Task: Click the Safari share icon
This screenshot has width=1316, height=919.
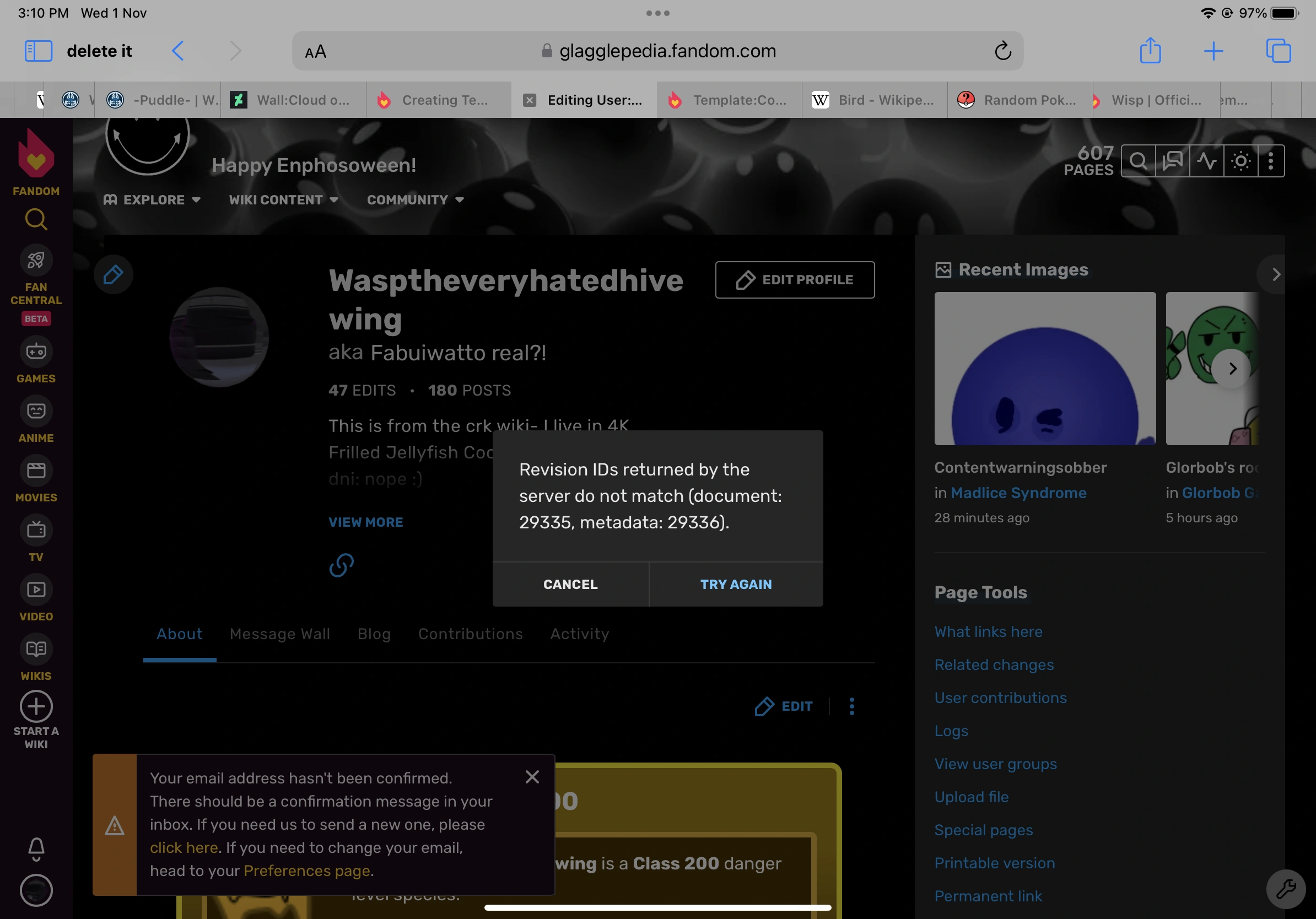Action: tap(1150, 51)
